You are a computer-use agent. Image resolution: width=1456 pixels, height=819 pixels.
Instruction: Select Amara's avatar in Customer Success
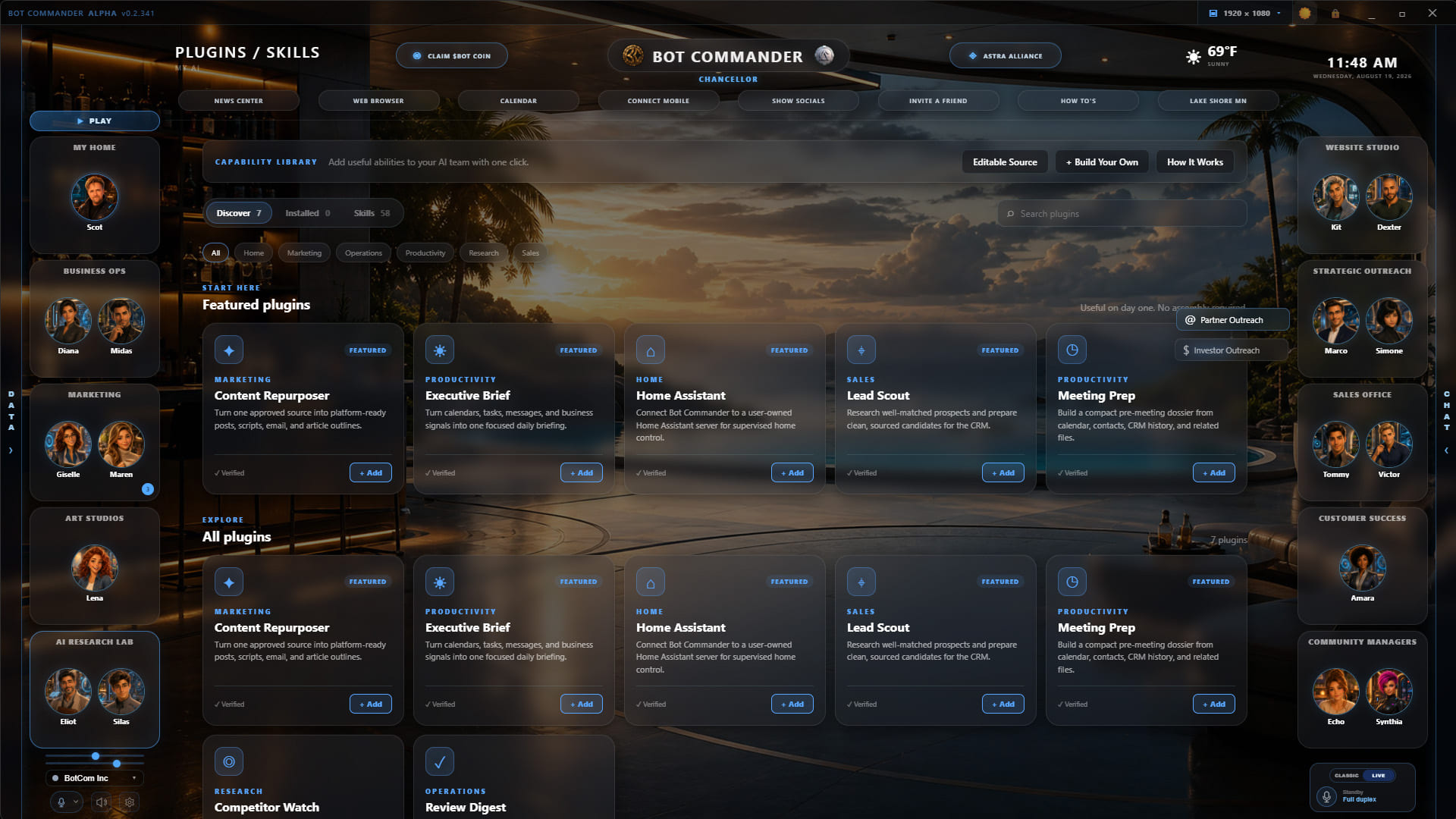pyautogui.click(x=1363, y=567)
